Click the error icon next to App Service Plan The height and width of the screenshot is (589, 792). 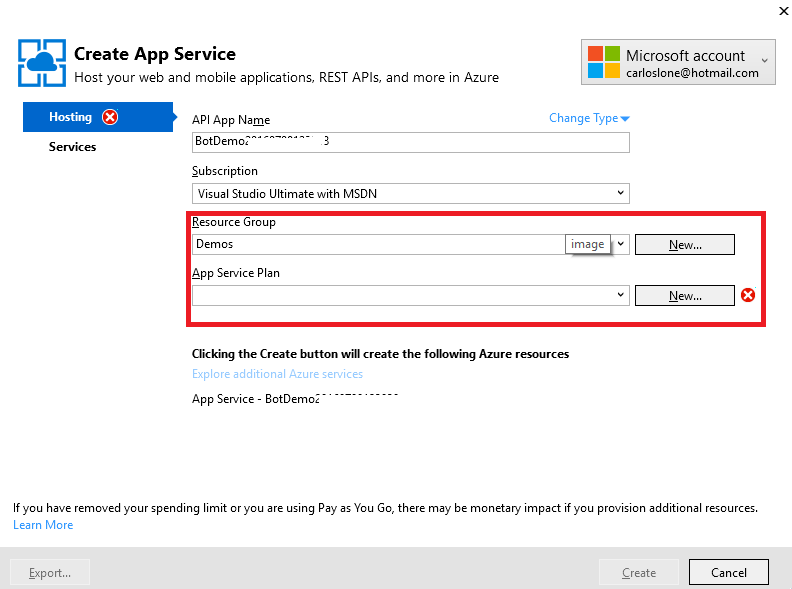(748, 295)
